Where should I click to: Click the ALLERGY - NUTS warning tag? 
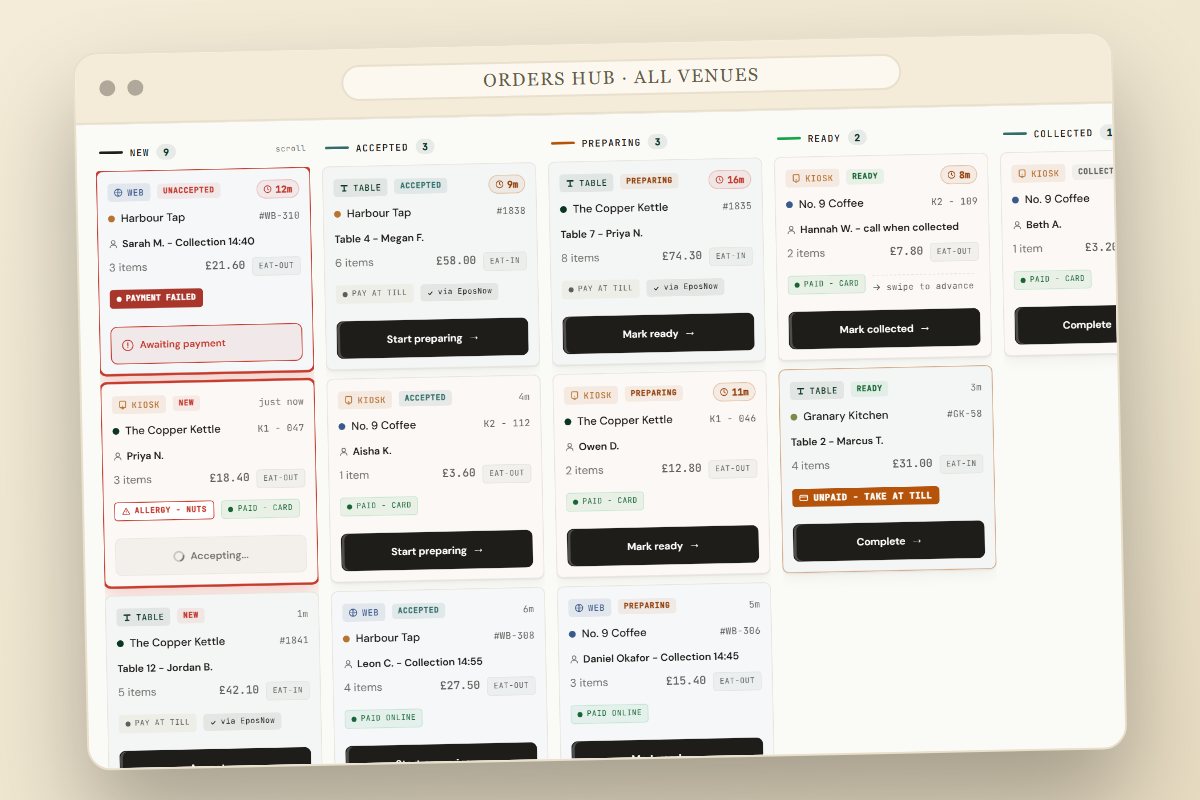click(164, 510)
